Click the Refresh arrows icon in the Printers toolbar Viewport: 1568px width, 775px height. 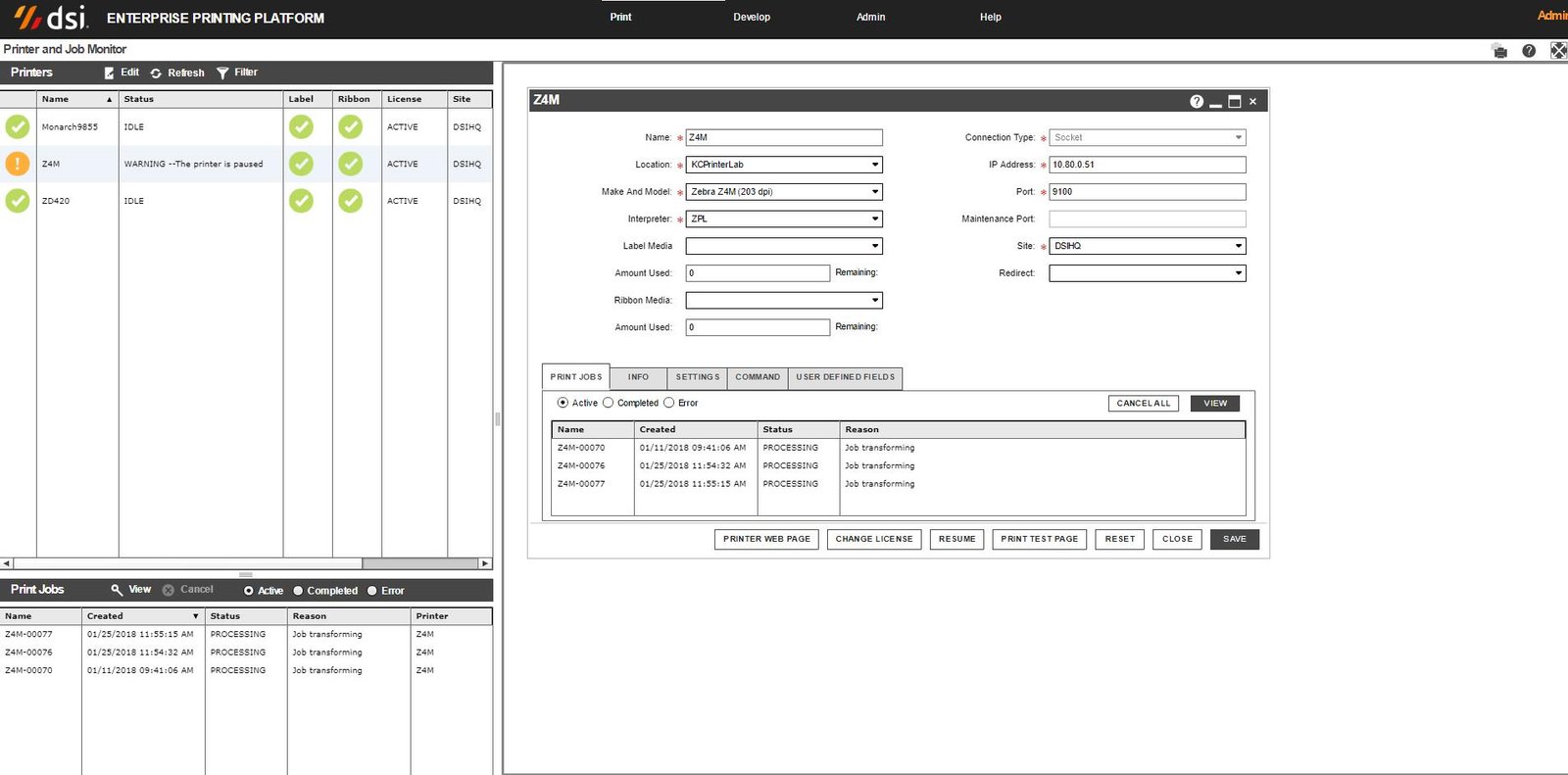pyautogui.click(x=156, y=73)
